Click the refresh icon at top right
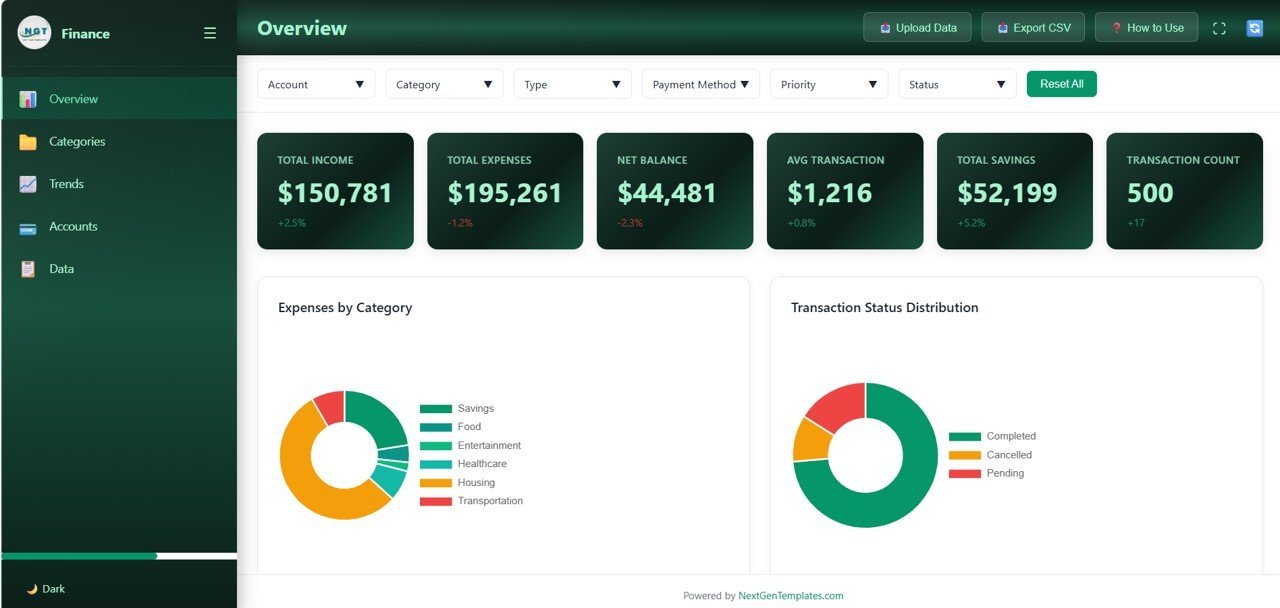 (1254, 27)
